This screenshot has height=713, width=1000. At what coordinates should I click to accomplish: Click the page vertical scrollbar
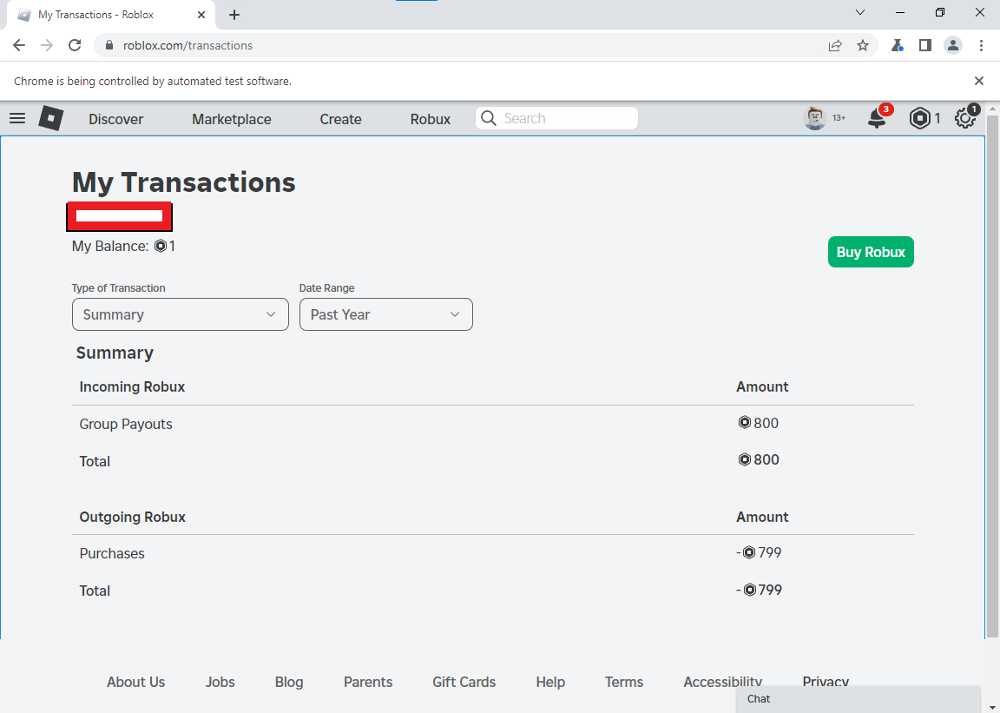coord(992,376)
